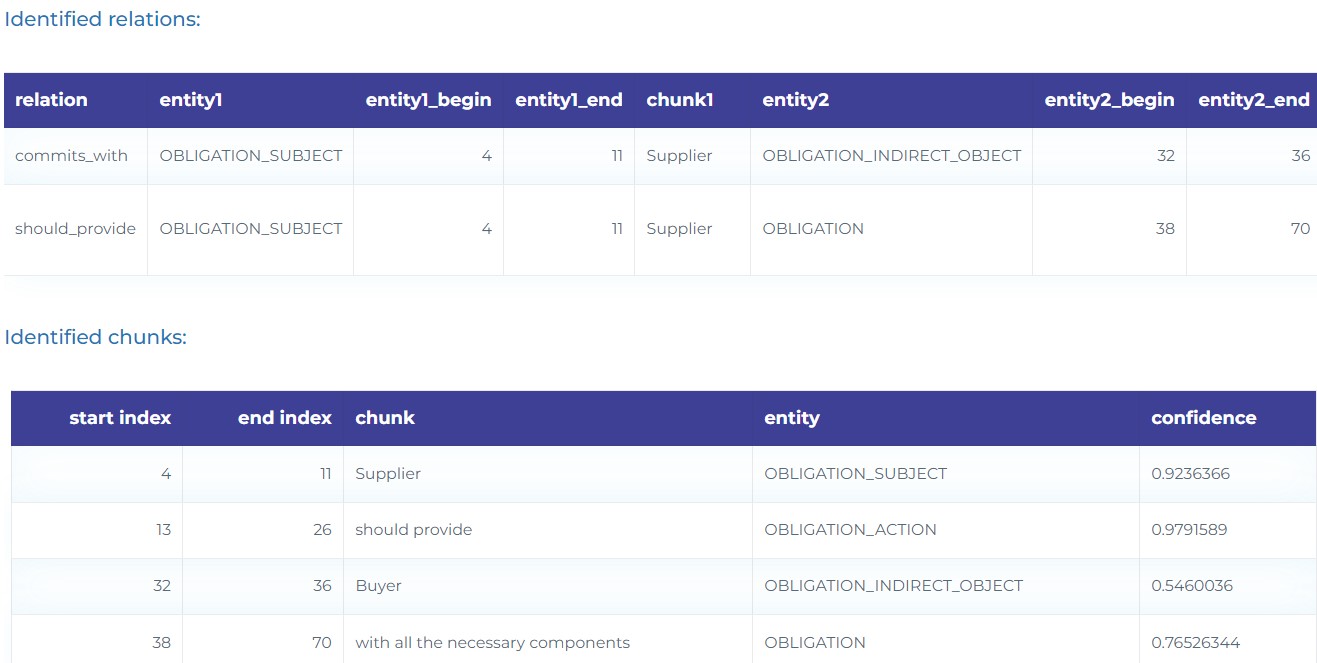Click end index 36 in the Buyer row
Image resolution: width=1317 pixels, height=663 pixels.
click(322, 586)
